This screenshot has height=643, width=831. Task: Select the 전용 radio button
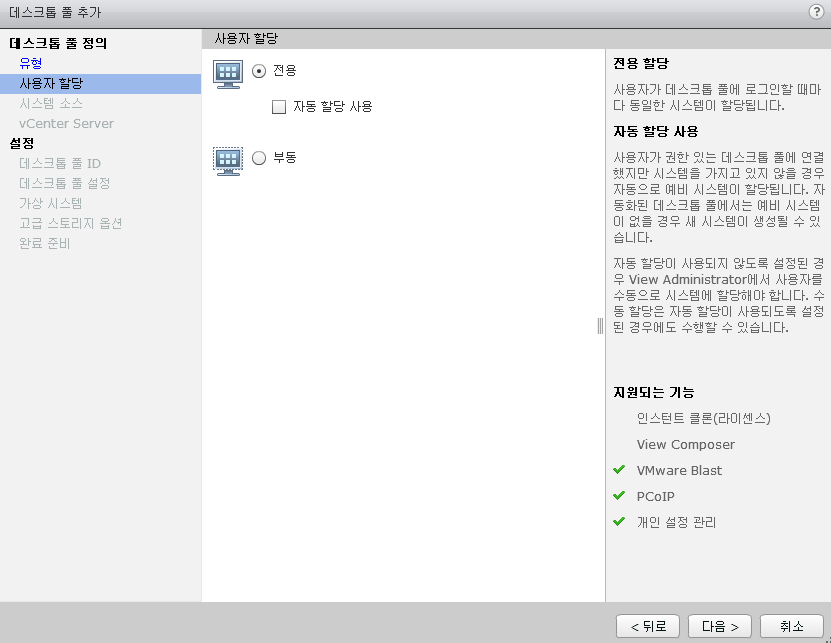coord(259,71)
